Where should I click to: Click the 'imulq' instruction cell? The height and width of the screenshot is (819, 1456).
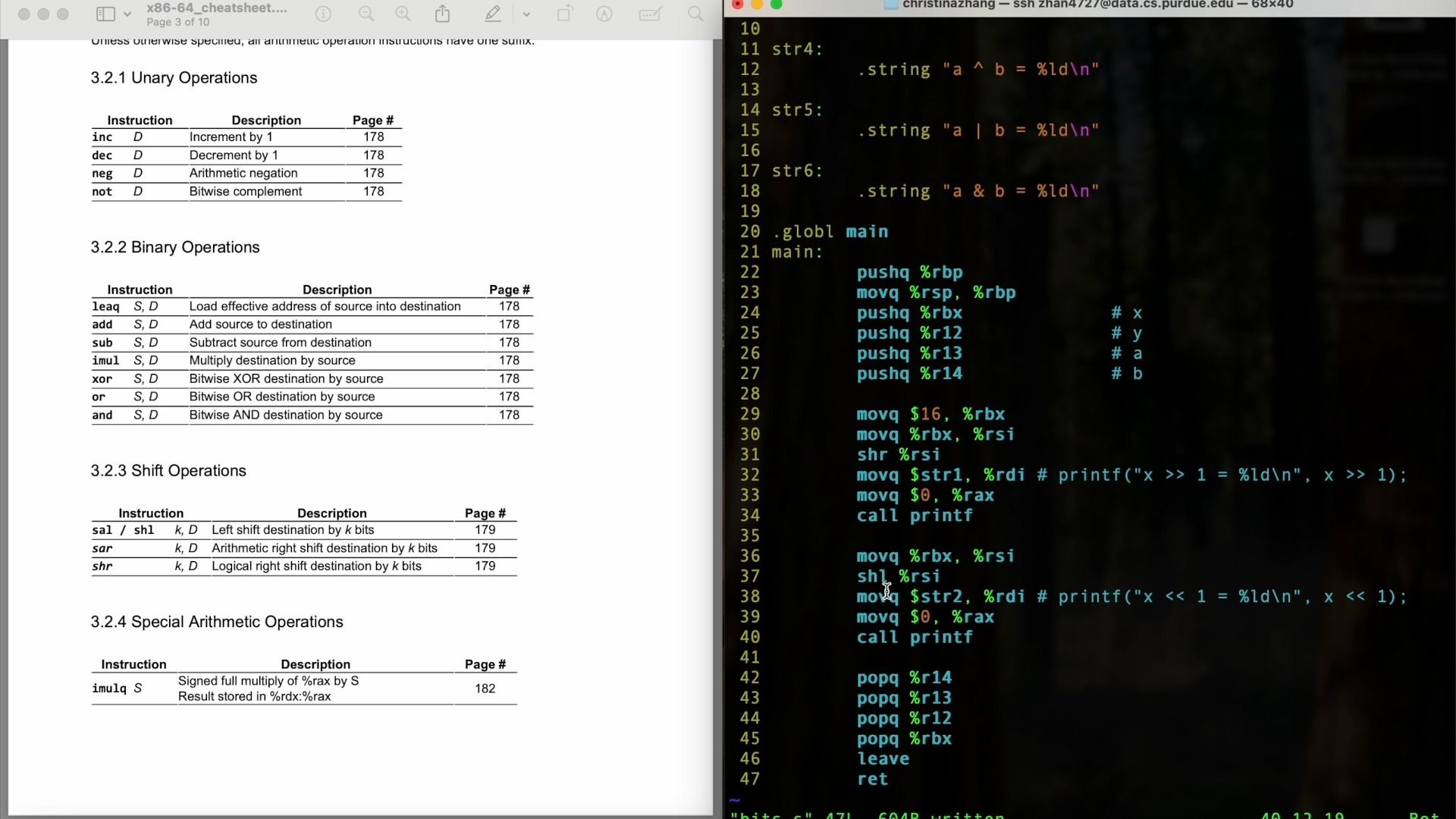[x=109, y=689]
